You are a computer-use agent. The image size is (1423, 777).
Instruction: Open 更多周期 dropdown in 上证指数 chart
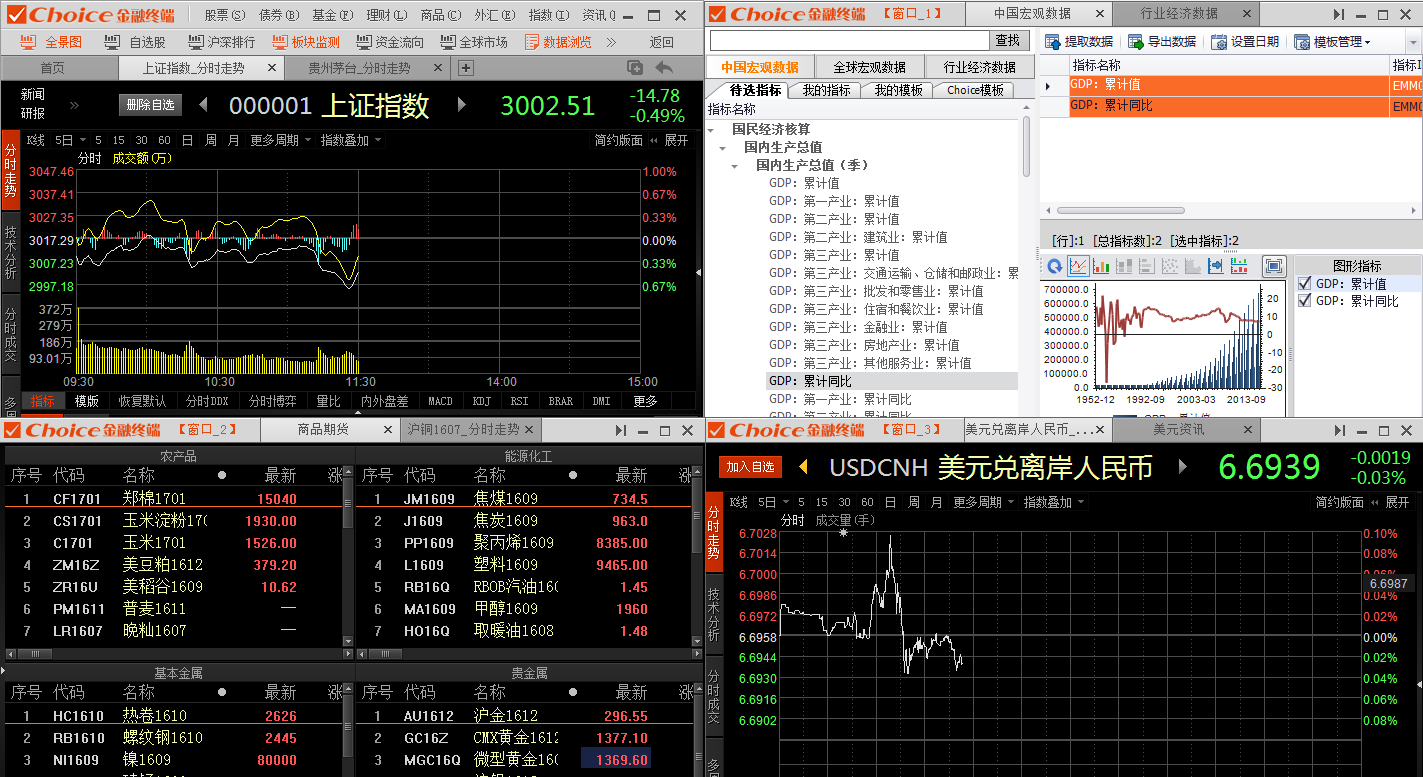click(x=280, y=140)
